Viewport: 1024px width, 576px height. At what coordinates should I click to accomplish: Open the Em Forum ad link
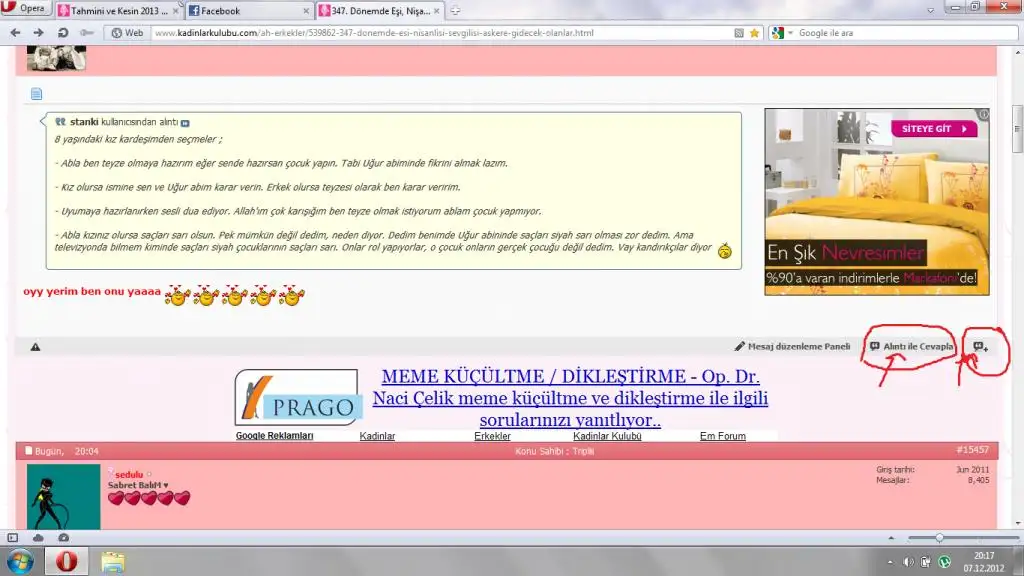point(723,436)
